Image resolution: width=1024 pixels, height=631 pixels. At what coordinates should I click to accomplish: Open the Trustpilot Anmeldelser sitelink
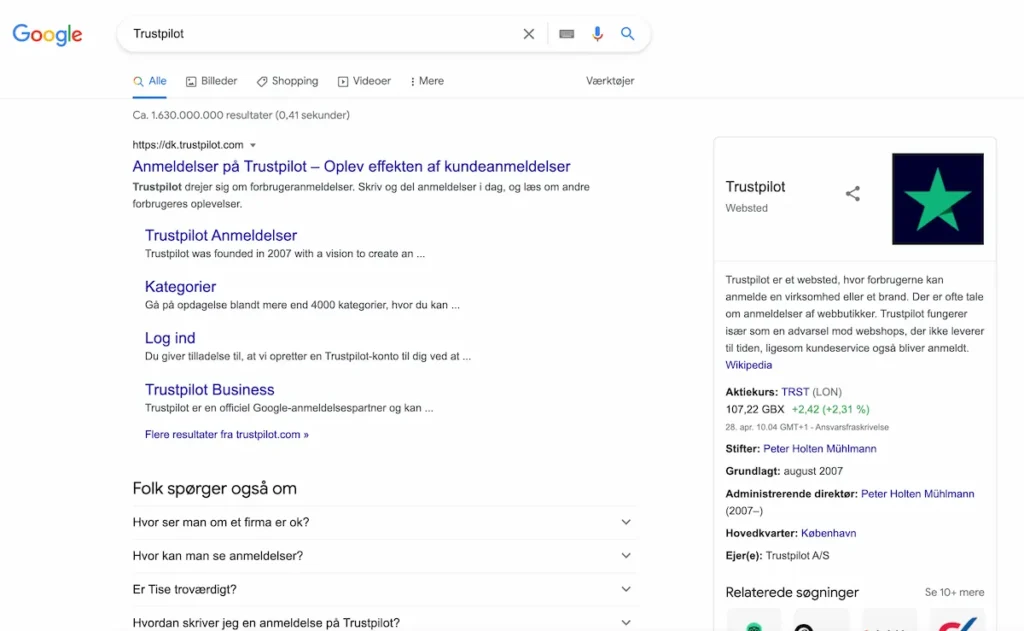click(221, 235)
